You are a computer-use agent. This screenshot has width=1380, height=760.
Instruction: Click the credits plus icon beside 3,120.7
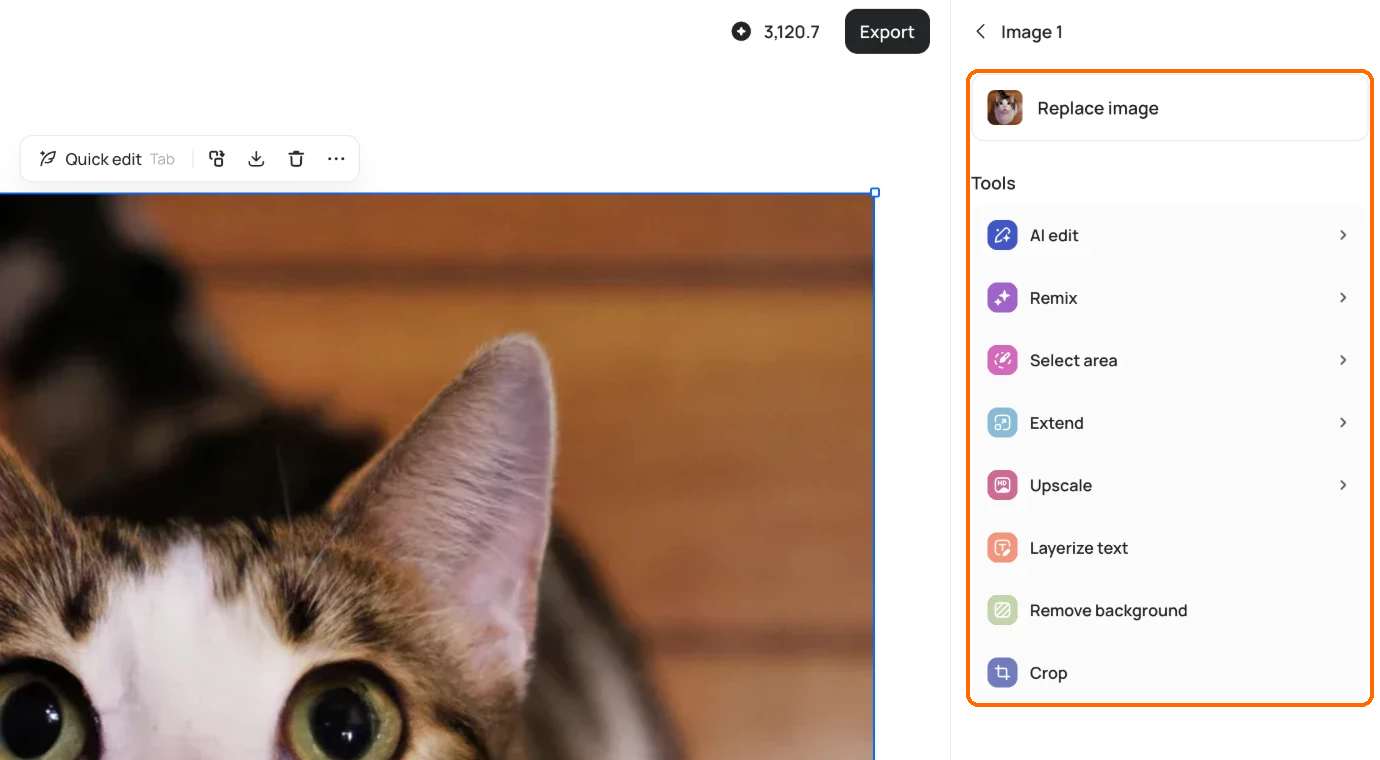(741, 32)
